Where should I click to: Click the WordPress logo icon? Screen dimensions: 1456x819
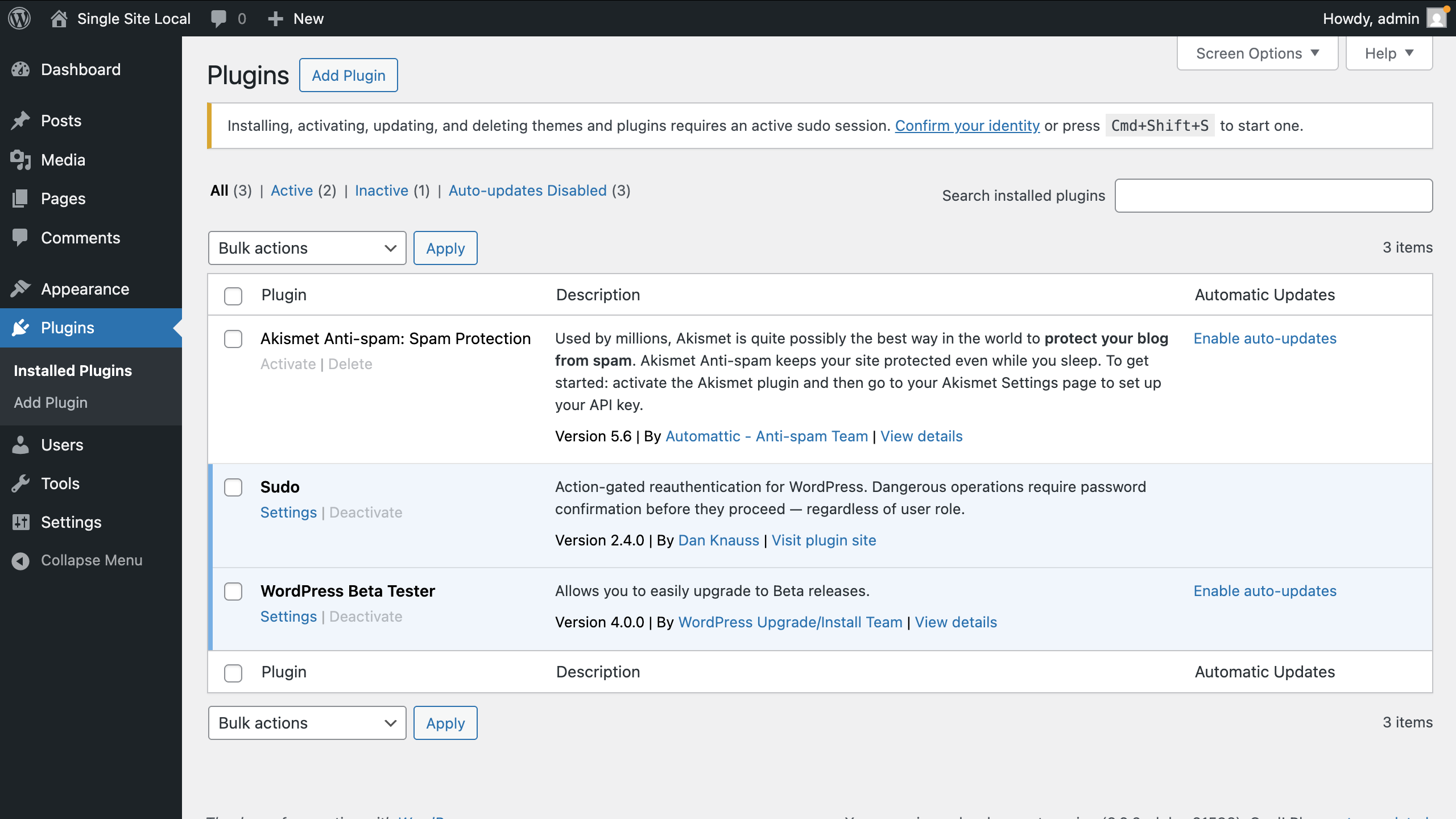(19, 18)
